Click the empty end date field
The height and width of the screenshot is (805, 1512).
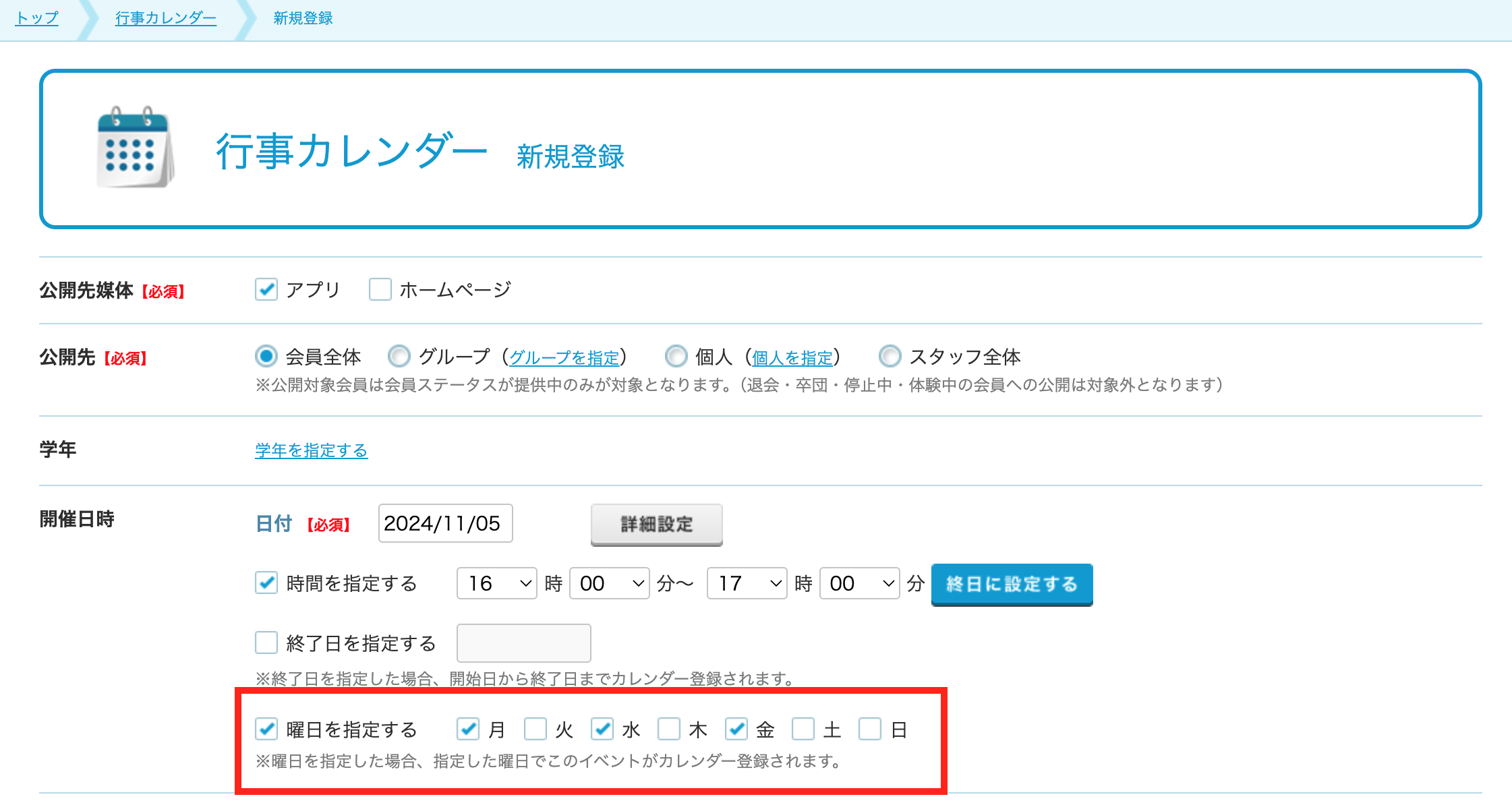[x=524, y=643]
